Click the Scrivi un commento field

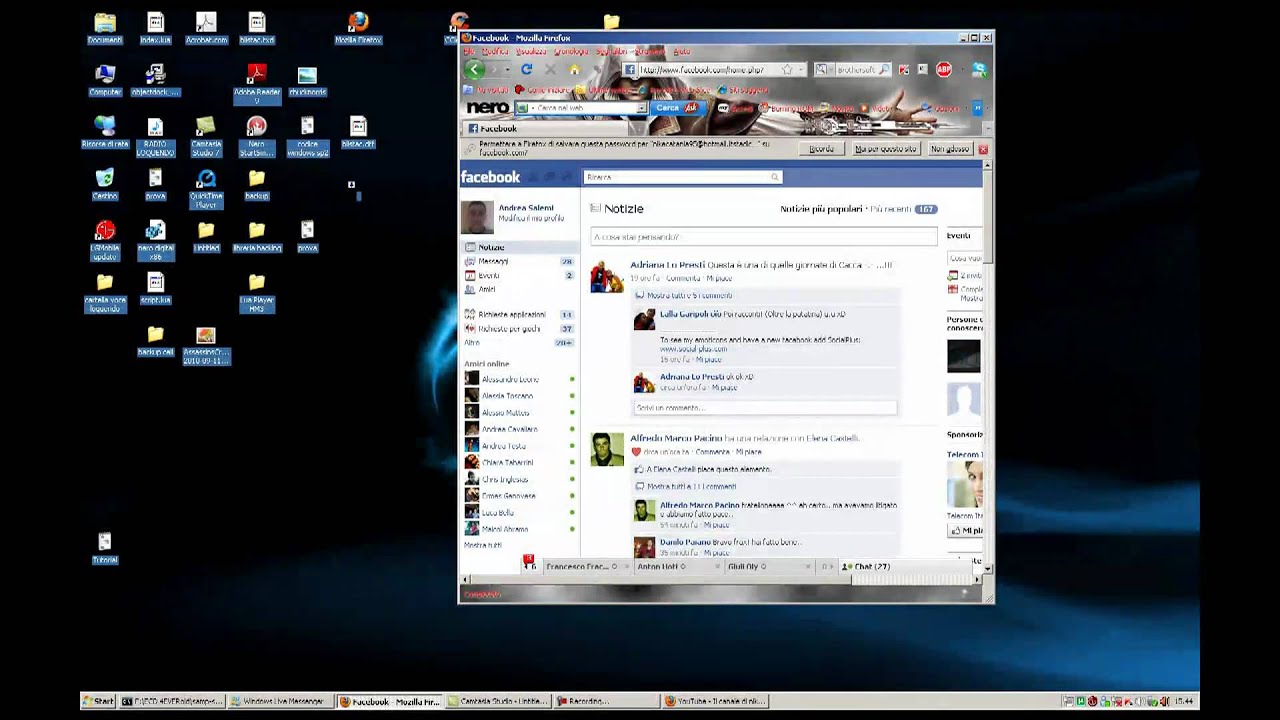[x=765, y=408]
